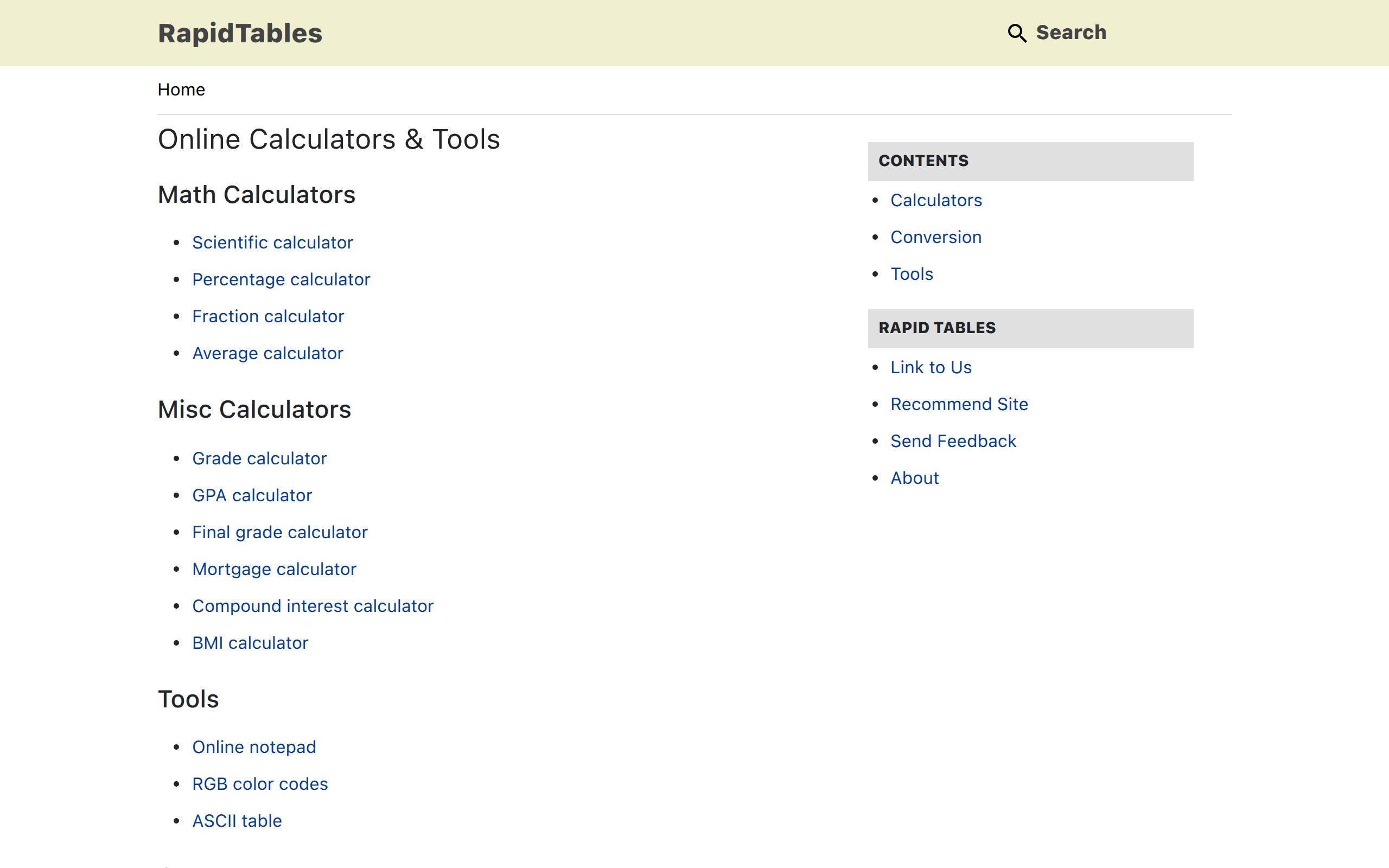The height and width of the screenshot is (868, 1389).
Task: Open the BMI calculator
Action: [250, 643]
